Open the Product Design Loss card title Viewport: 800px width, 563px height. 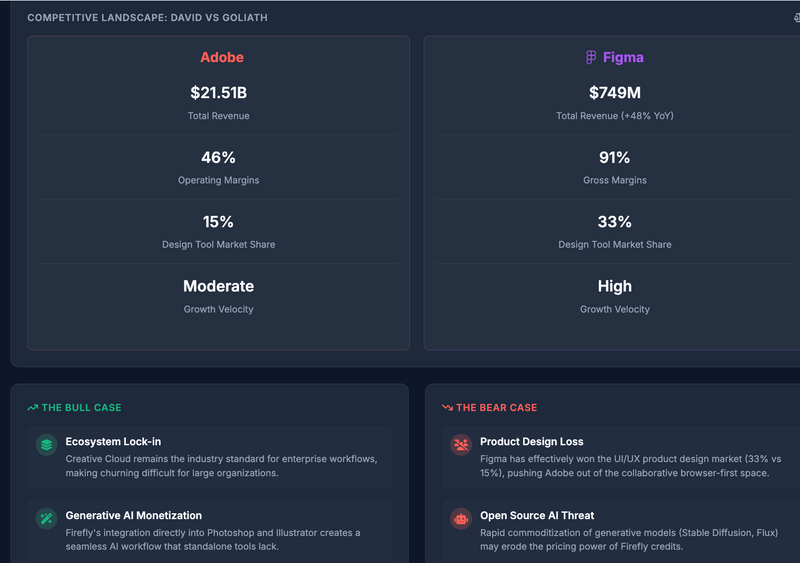click(532, 442)
